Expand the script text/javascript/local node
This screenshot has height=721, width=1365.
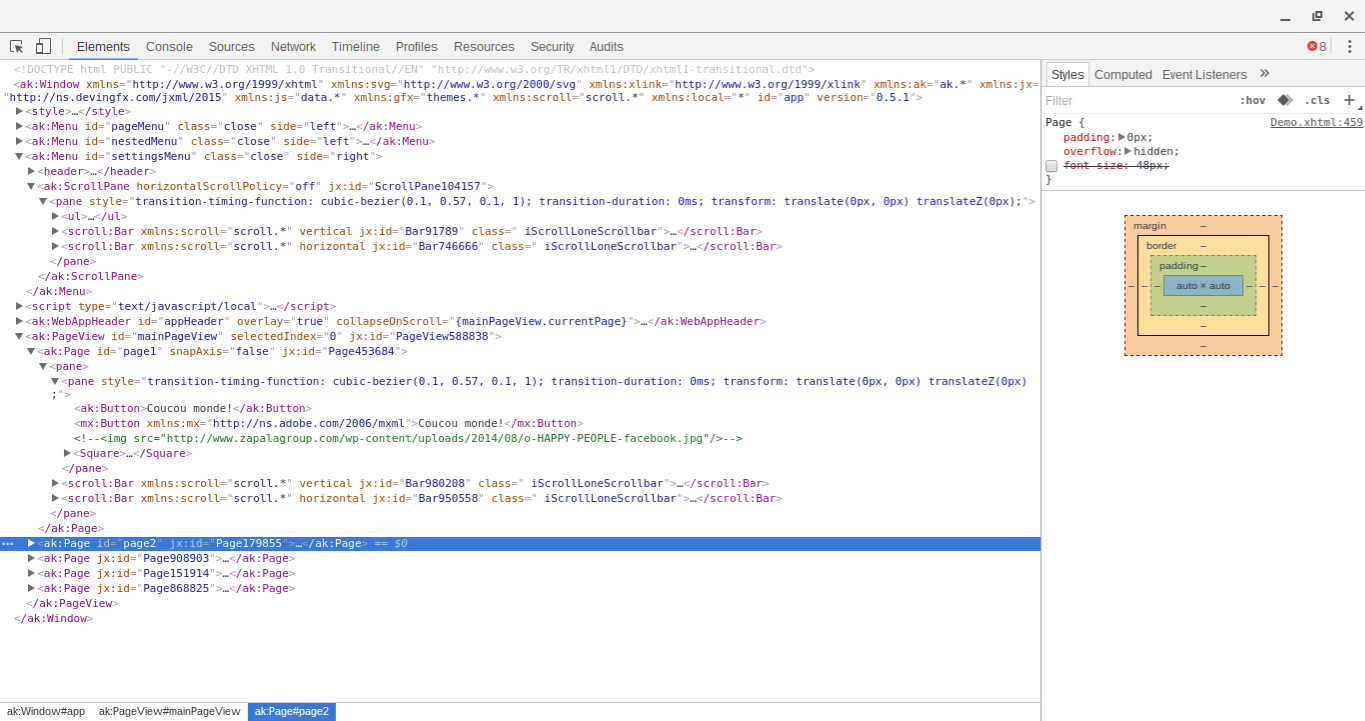[19, 306]
